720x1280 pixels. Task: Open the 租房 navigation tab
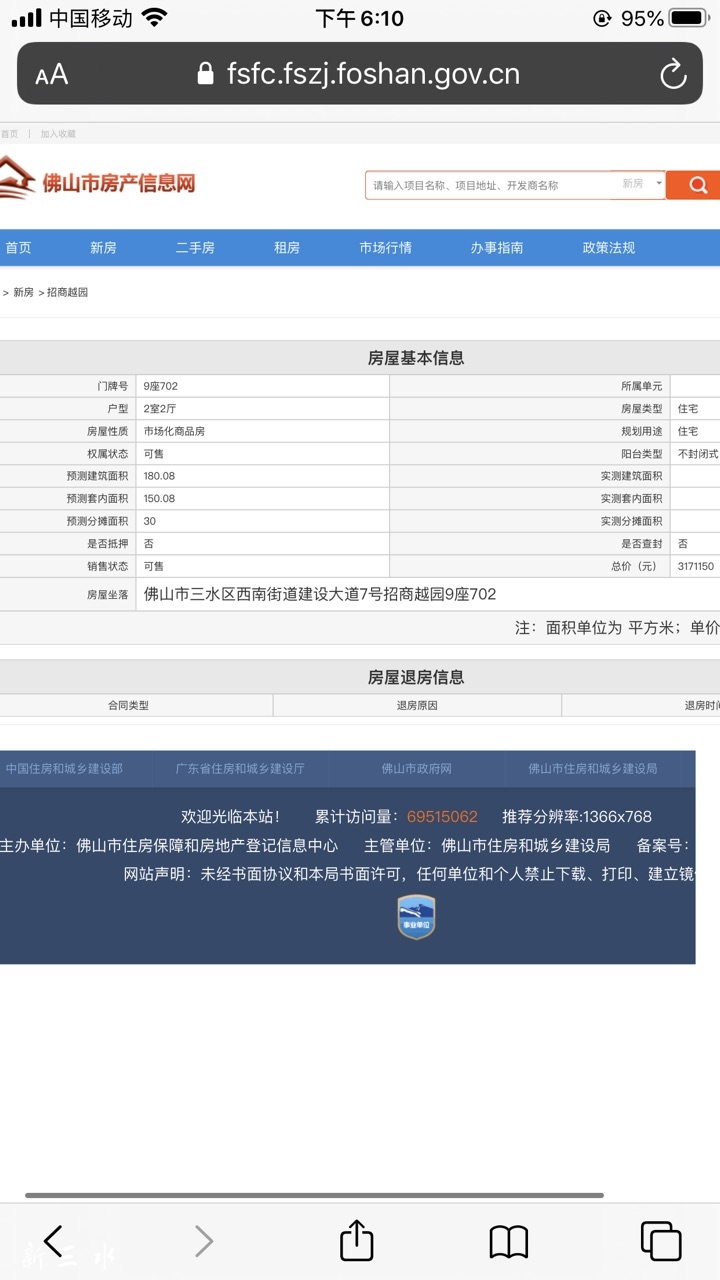[287, 248]
